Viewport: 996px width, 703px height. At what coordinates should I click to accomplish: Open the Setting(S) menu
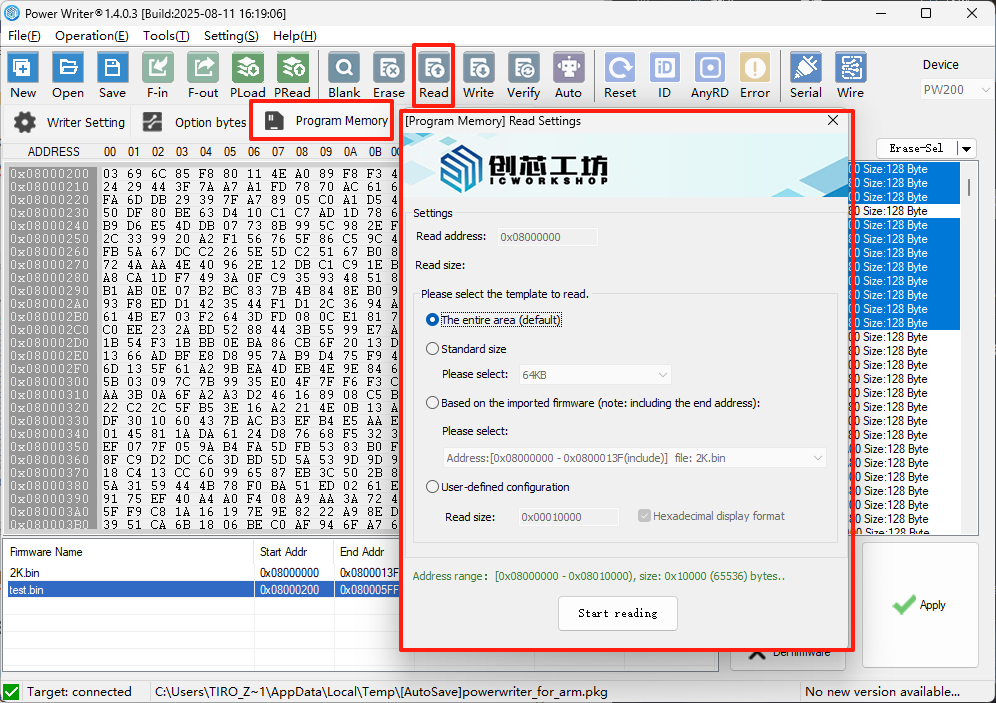click(231, 36)
